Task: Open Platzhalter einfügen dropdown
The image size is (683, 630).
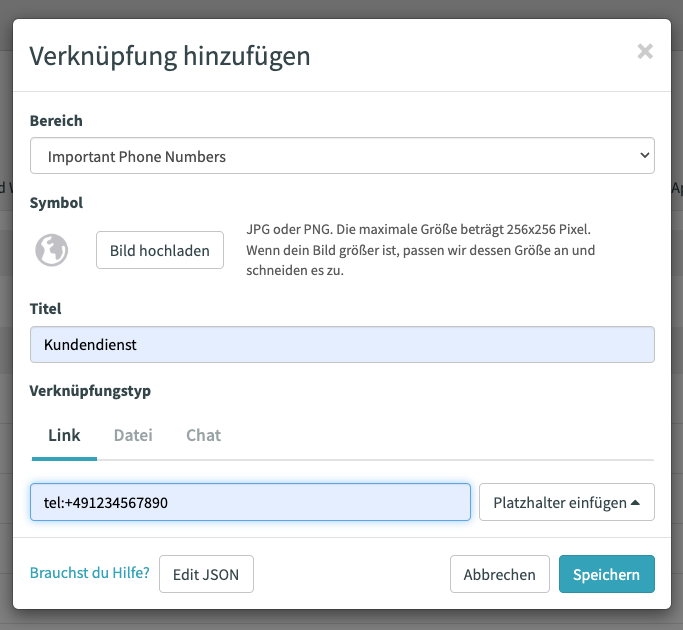Action: (x=567, y=502)
